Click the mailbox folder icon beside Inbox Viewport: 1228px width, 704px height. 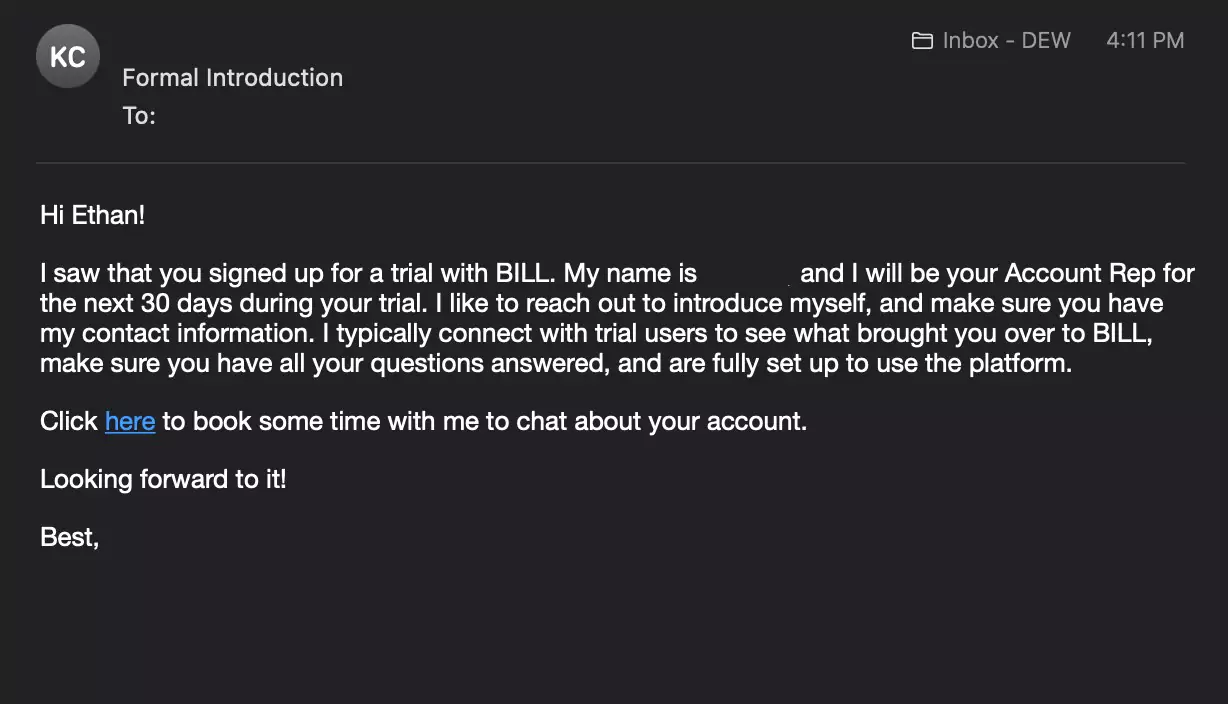(922, 41)
